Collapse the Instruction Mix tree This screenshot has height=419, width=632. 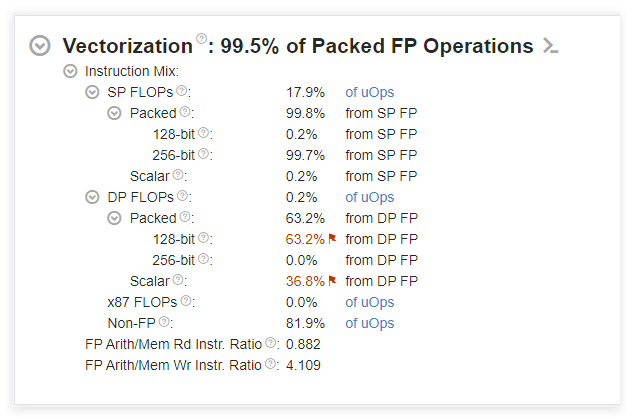(x=70, y=71)
